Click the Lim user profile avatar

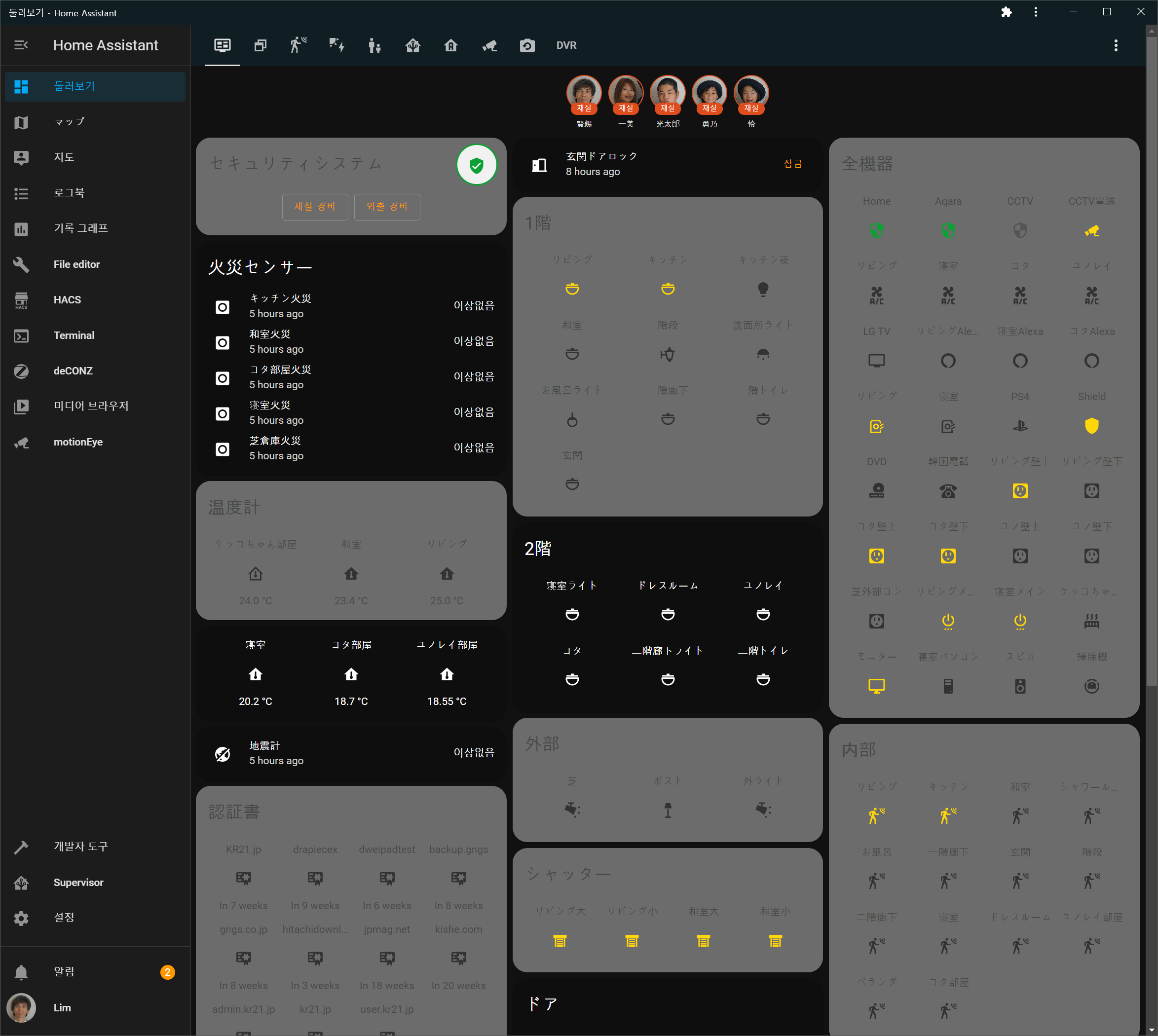(21, 1007)
